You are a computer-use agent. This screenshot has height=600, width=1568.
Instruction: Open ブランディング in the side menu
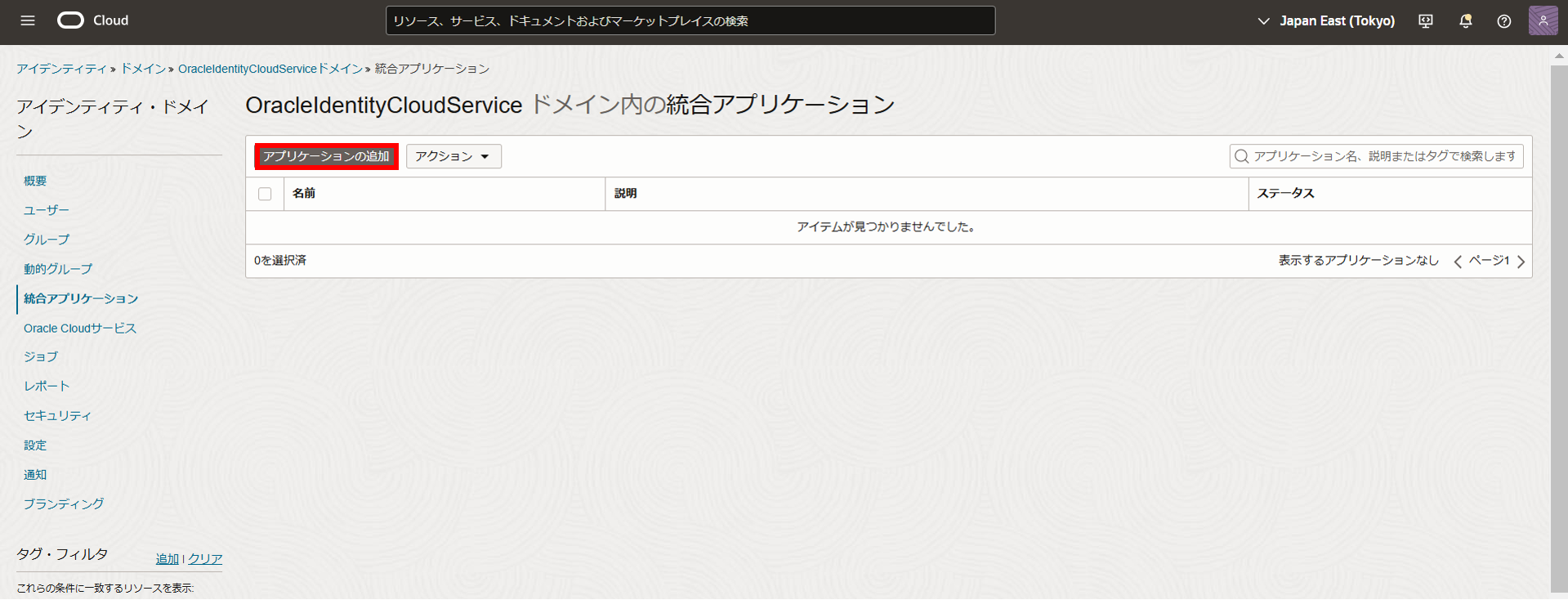(x=64, y=504)
